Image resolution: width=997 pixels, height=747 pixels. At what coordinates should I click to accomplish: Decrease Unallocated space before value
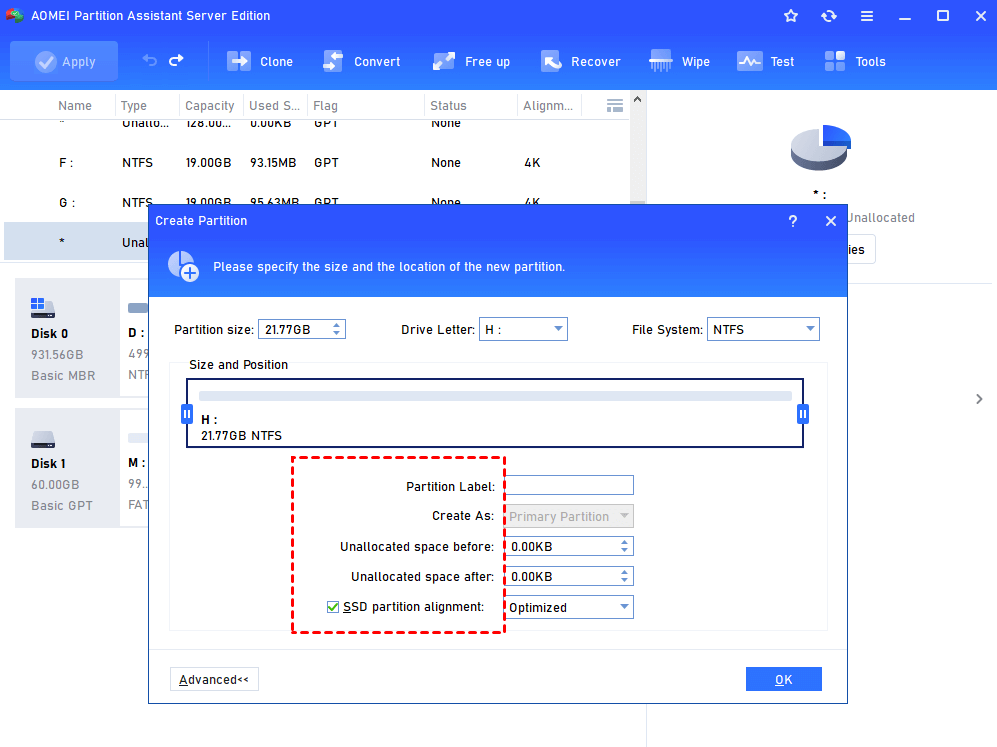(624, 551)
